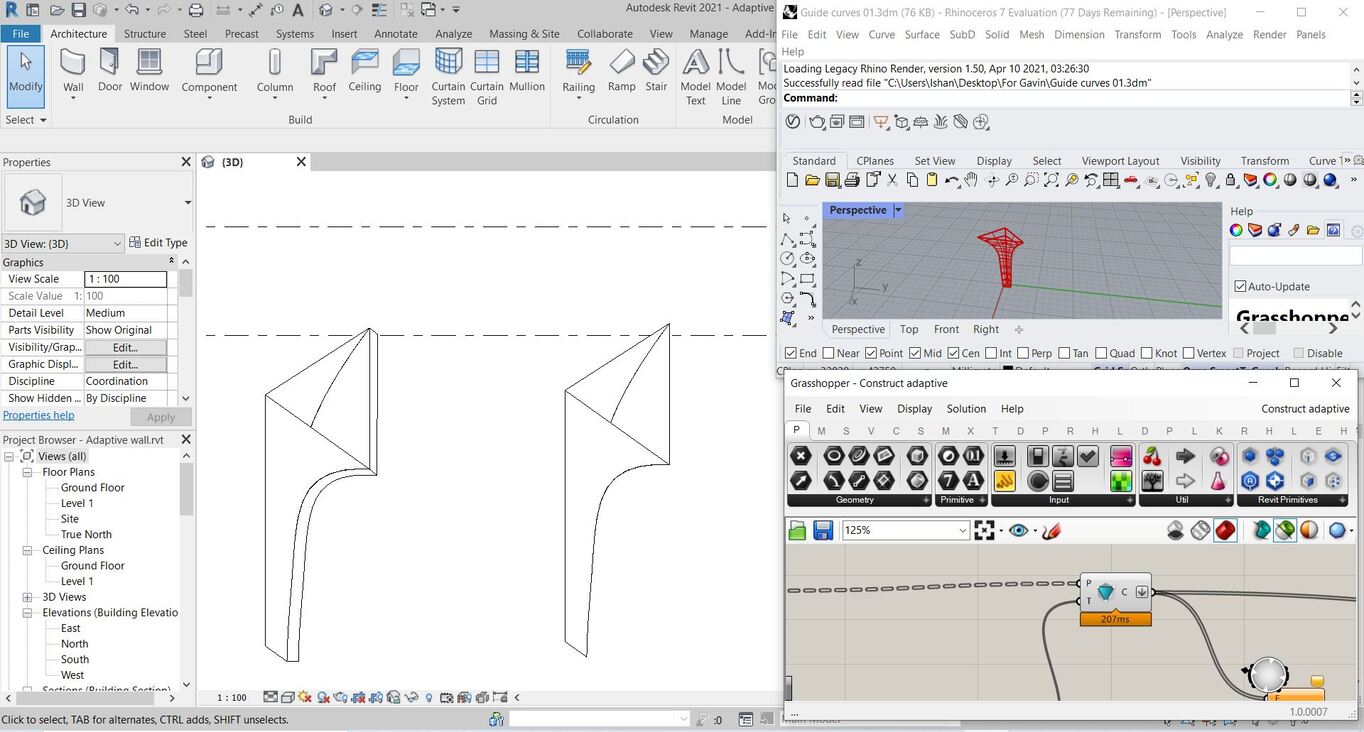Uncheck the Auto-Update checkbox
Screen dimensions: 1364x732
point(1240,287)
